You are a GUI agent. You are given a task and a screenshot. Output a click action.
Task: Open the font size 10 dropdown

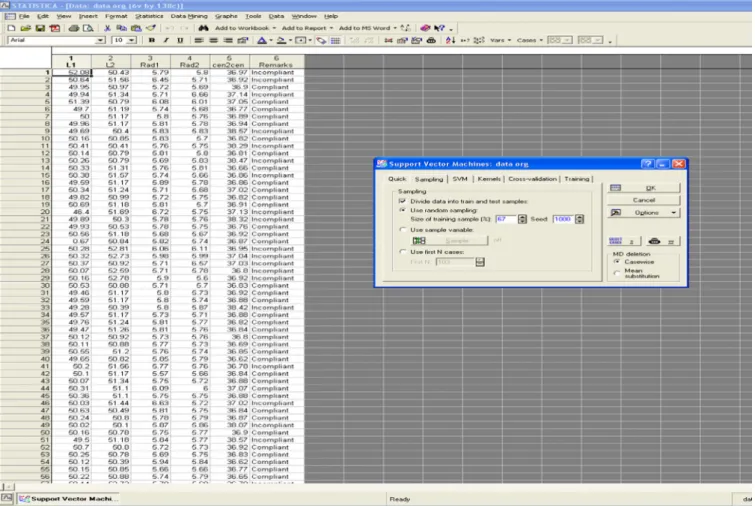click(x=131, y=40)
